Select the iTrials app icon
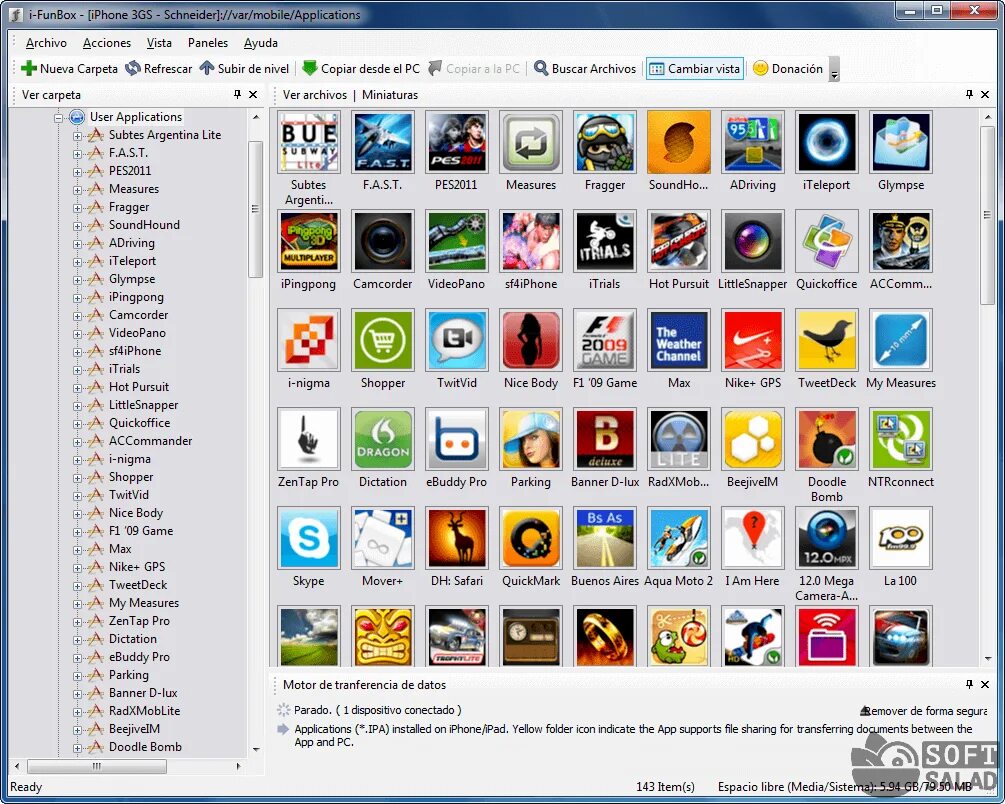This screenshot has height=804, width=1005. [x=604, y=241]
